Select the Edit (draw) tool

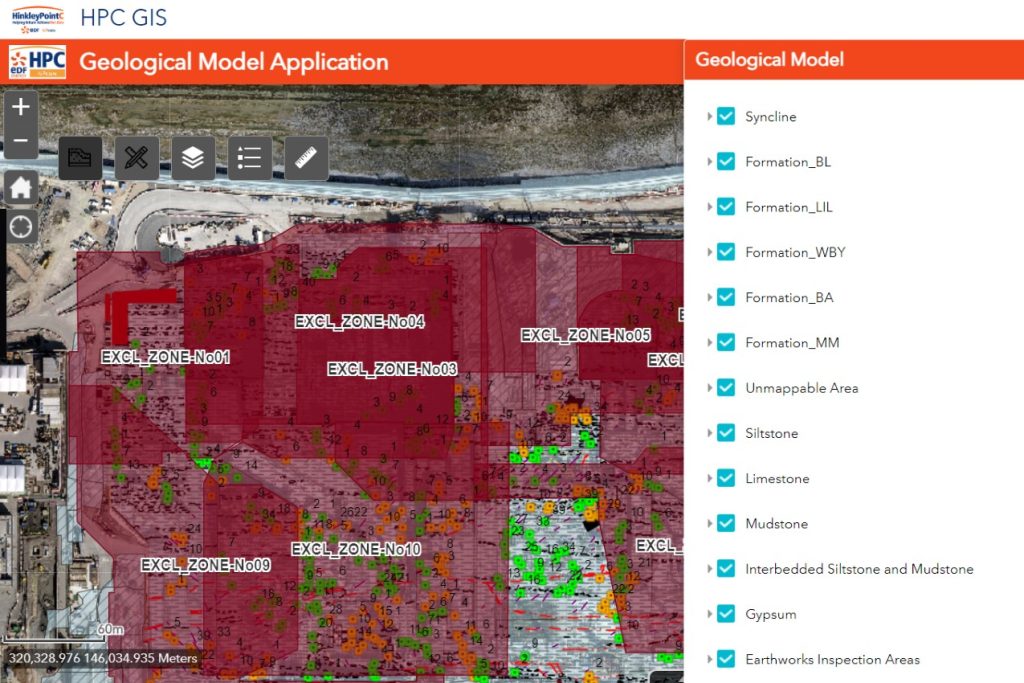tap(137, 157)
